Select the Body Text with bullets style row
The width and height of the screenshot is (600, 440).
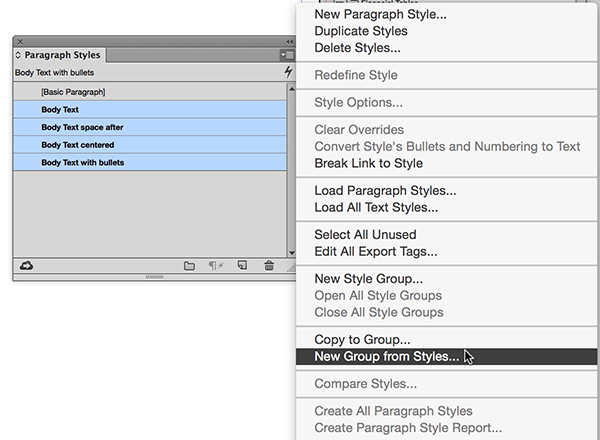coord(150,162)
